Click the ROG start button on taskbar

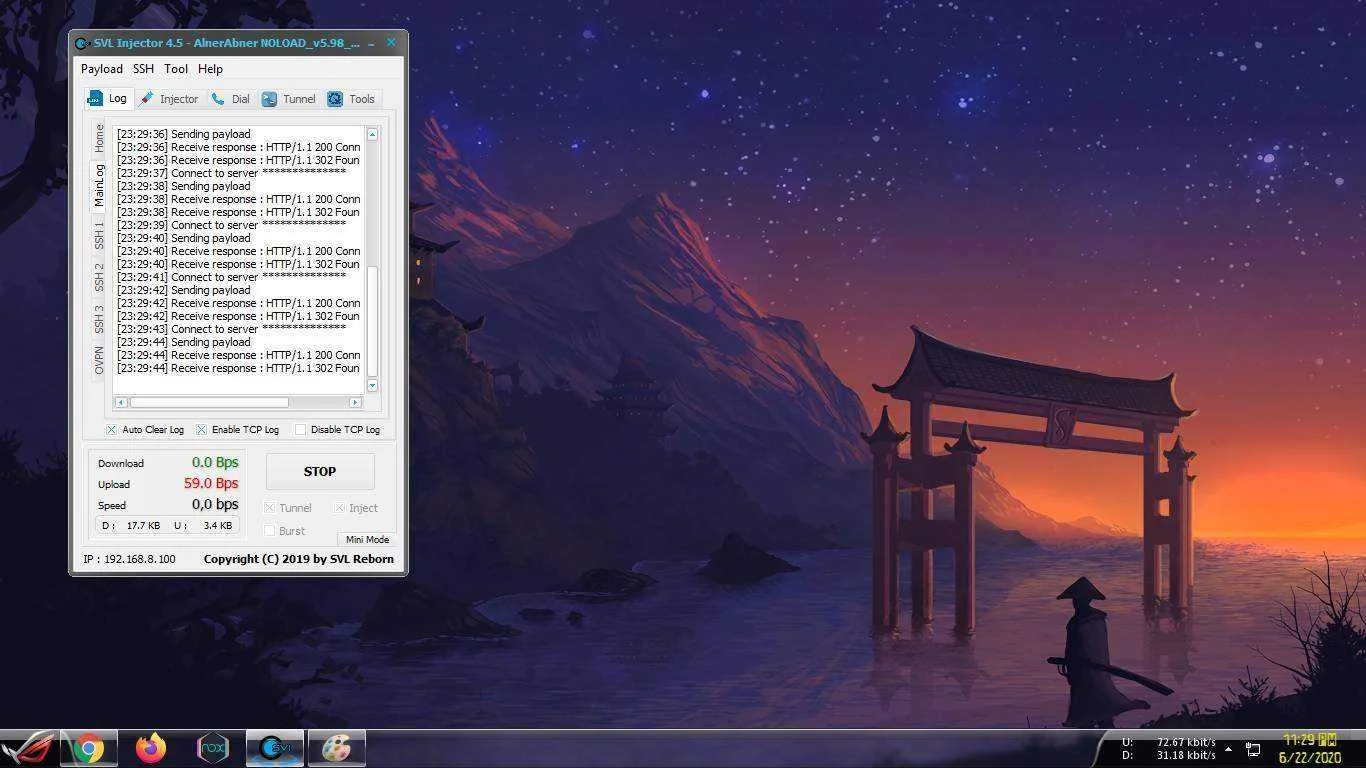click(x=29, y=748)
